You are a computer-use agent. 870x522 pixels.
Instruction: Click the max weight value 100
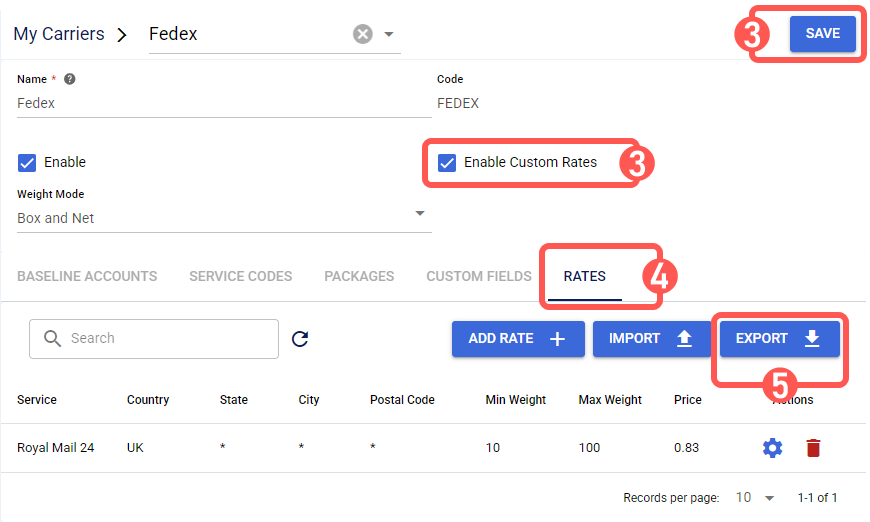[589, 448]
